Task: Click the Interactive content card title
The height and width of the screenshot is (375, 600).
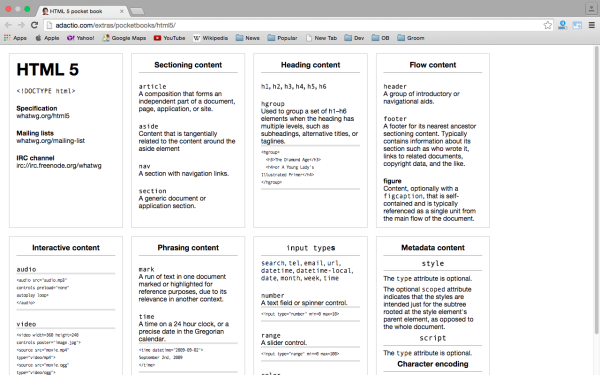Action: [x=66, y=248]
